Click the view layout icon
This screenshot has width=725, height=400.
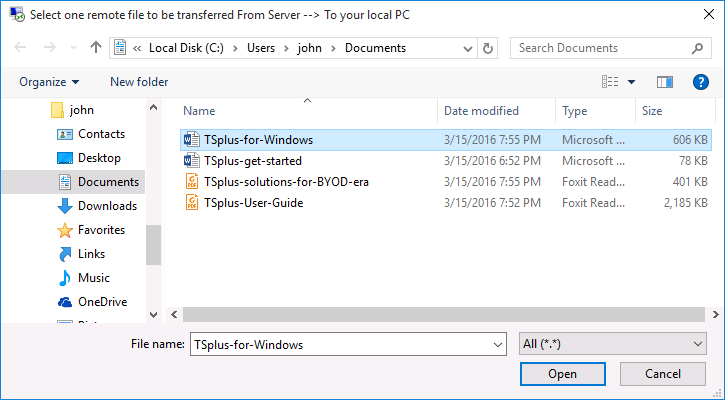click(610, 82)
